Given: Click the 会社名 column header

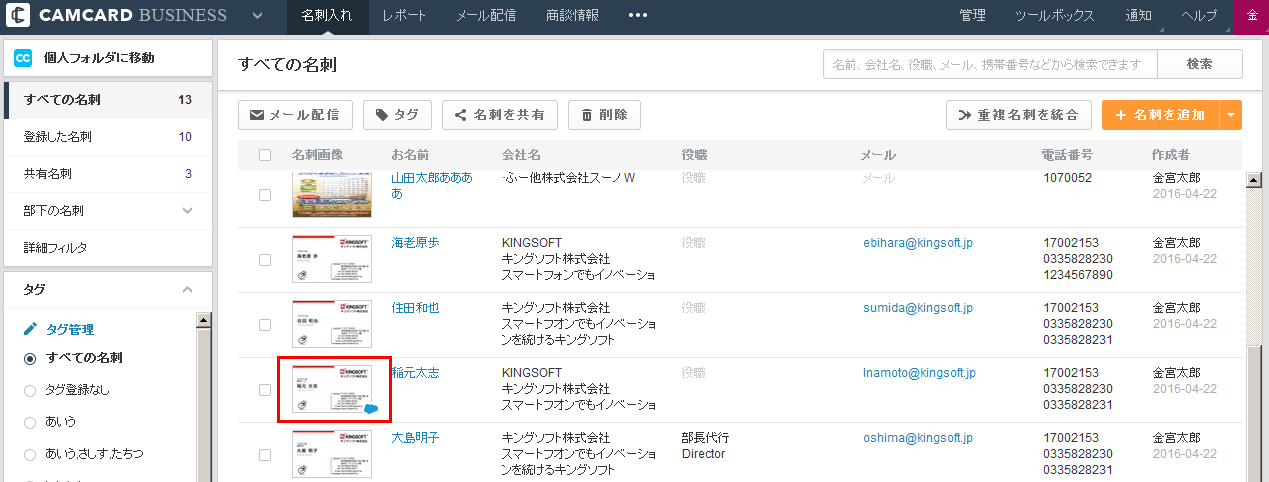Looking at the screenshot, I should tap(521, 155).
